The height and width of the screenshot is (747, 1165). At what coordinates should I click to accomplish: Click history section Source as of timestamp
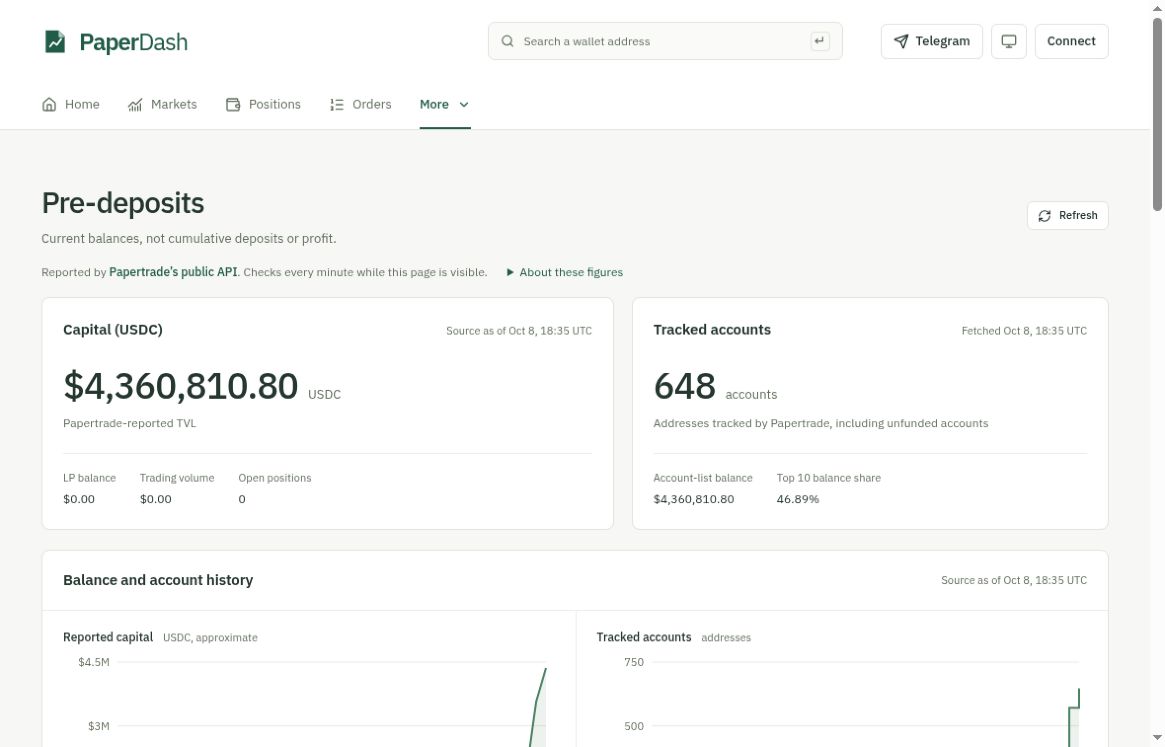[x=1013, y=581]
